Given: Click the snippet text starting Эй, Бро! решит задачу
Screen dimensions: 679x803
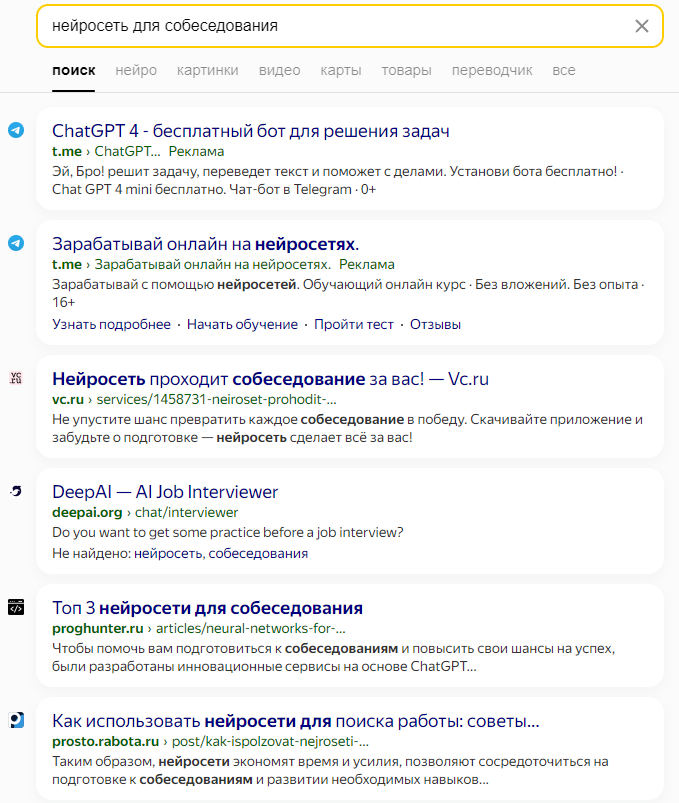Looking at the screenshot, I should click(338, 180).
